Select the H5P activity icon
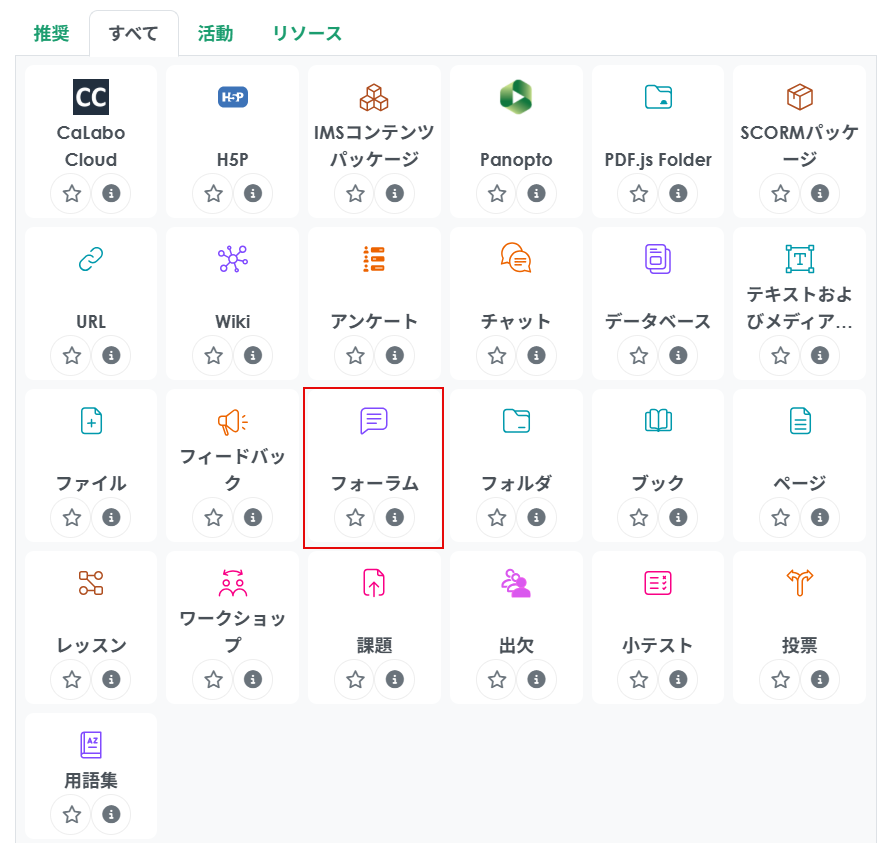The image size is (889, 843). click(232, 97)
